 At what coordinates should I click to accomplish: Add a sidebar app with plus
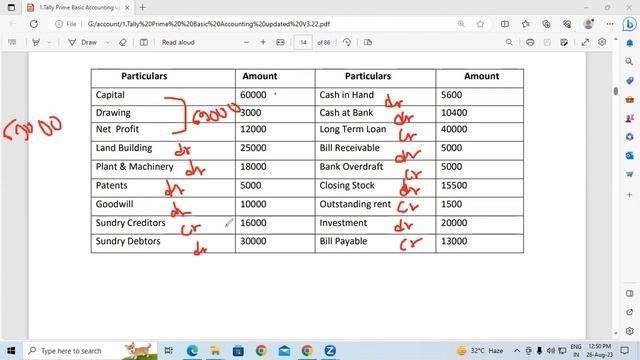629,195
